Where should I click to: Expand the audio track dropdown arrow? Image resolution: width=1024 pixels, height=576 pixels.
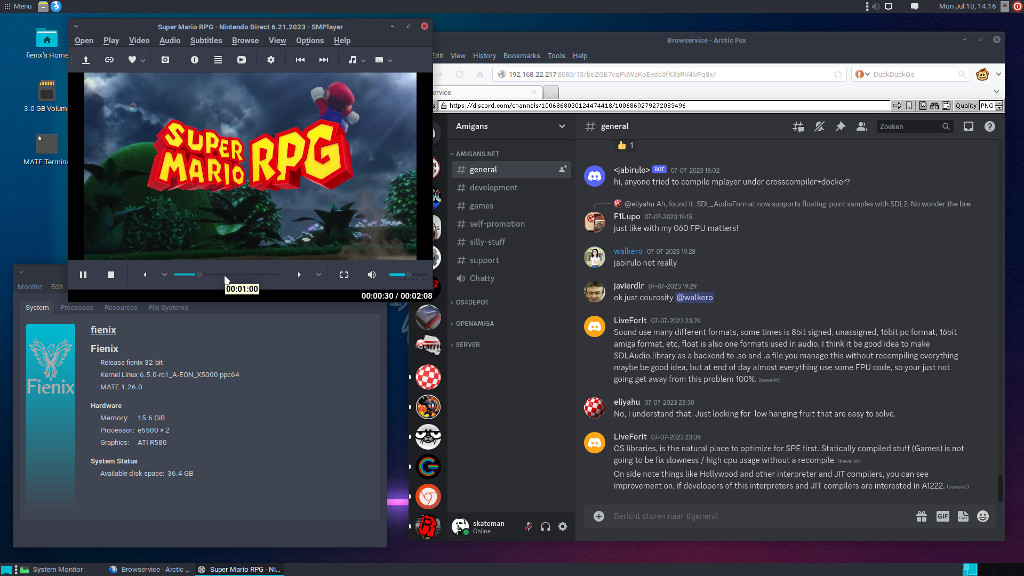click(x=363, y=61)
